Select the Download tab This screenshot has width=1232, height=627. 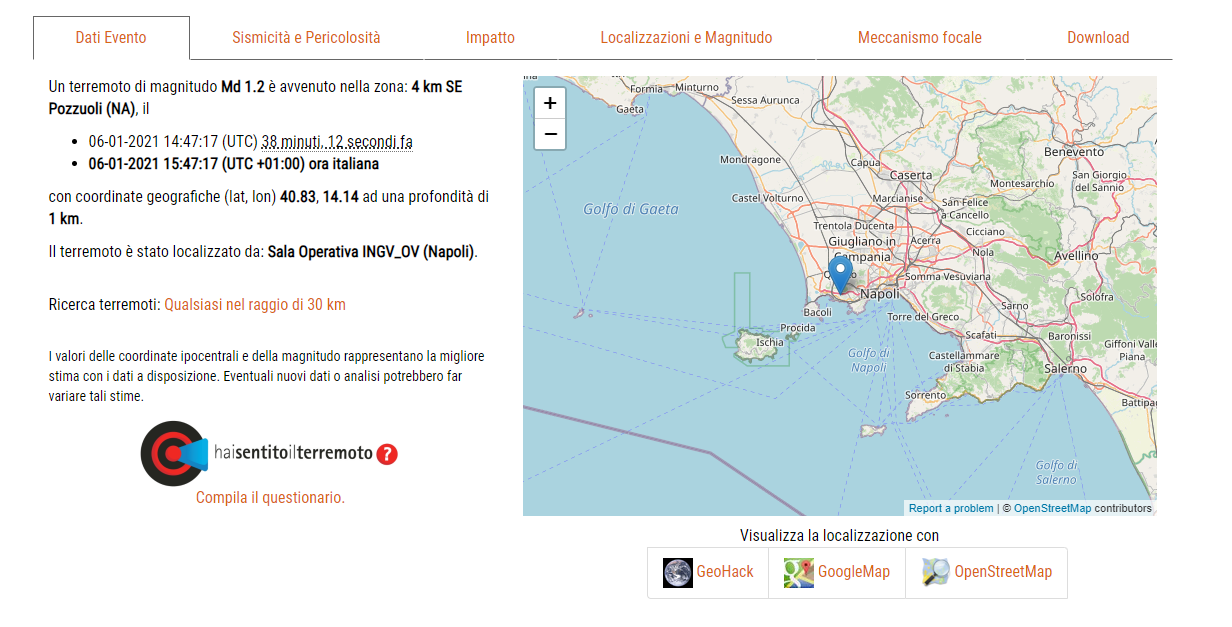(x=1098, y=36)
